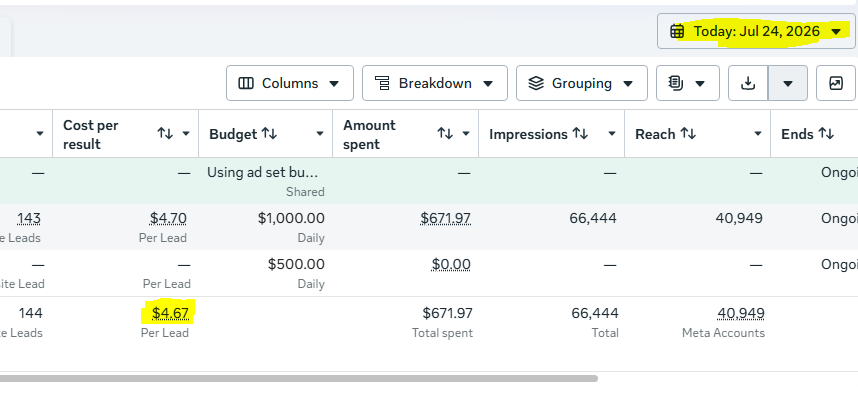Image resolution: width=858 pixels, height=397 pixels.
Task: Click the $4.70 cost per lead value
Action: coord(168,219)
